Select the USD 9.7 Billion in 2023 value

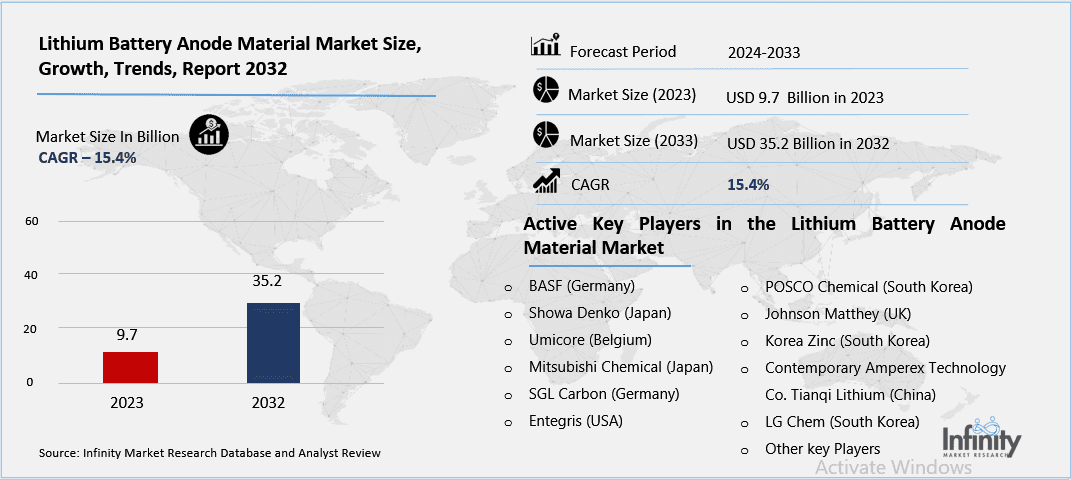coord(805,98)
